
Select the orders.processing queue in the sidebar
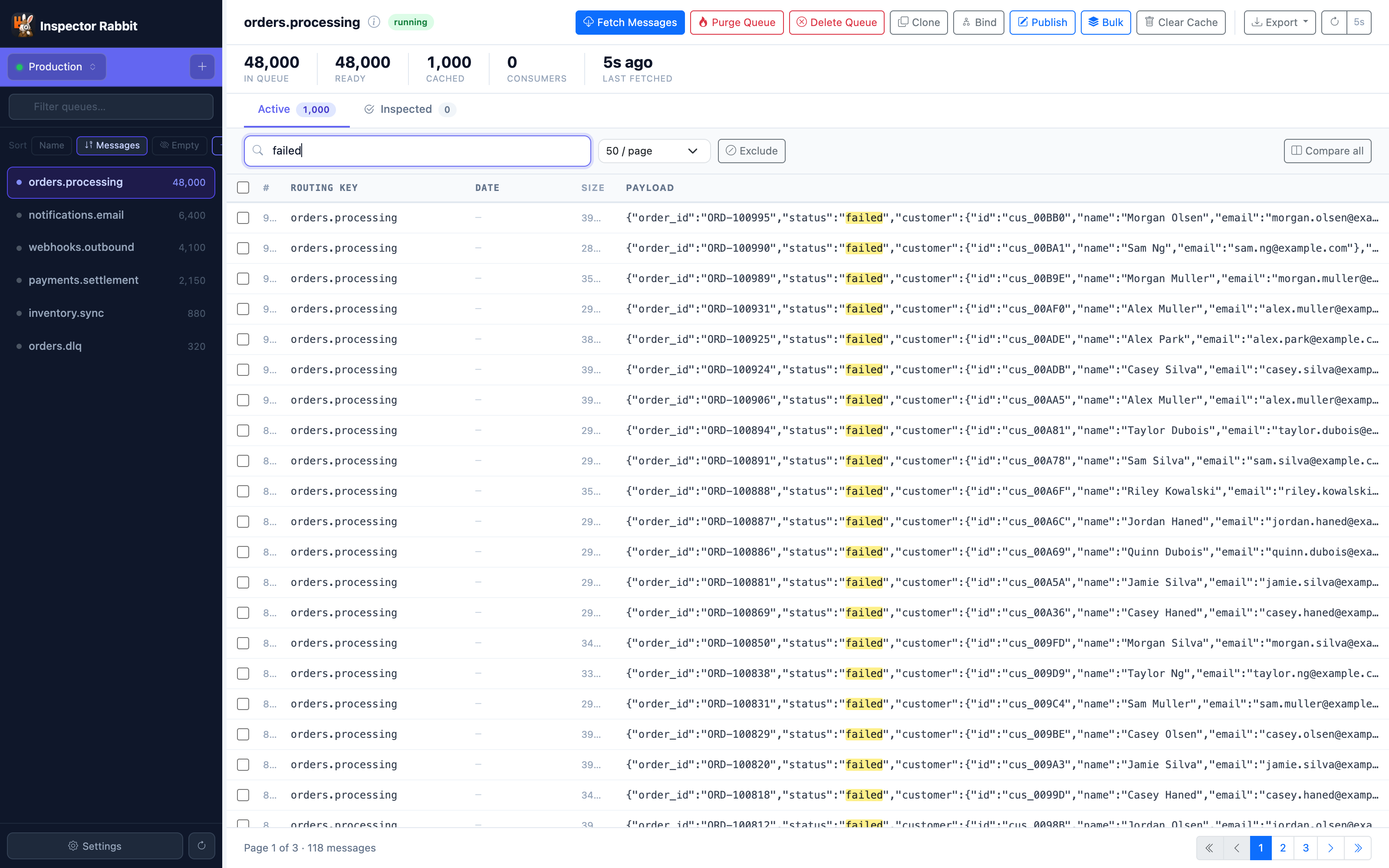coord(111,183)
